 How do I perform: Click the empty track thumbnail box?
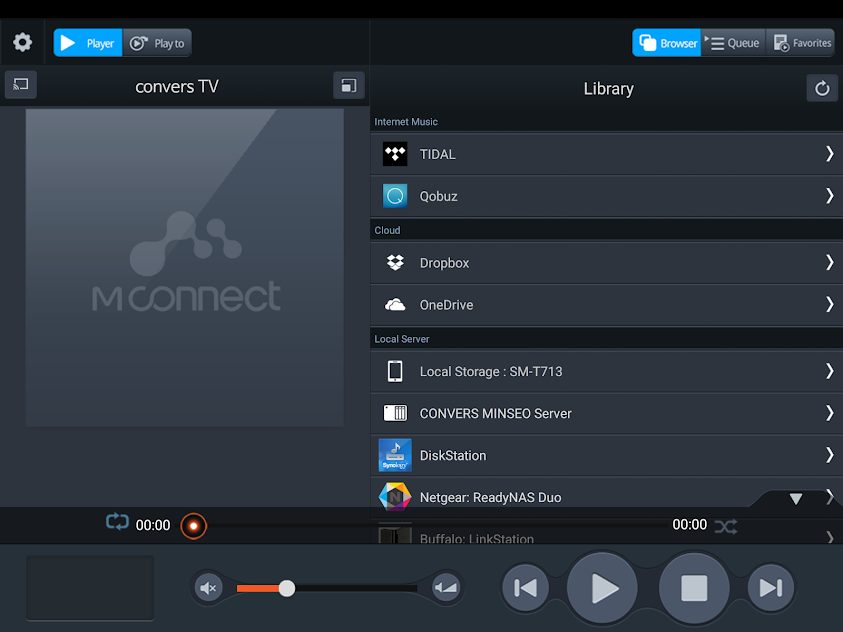pos(90,588)
